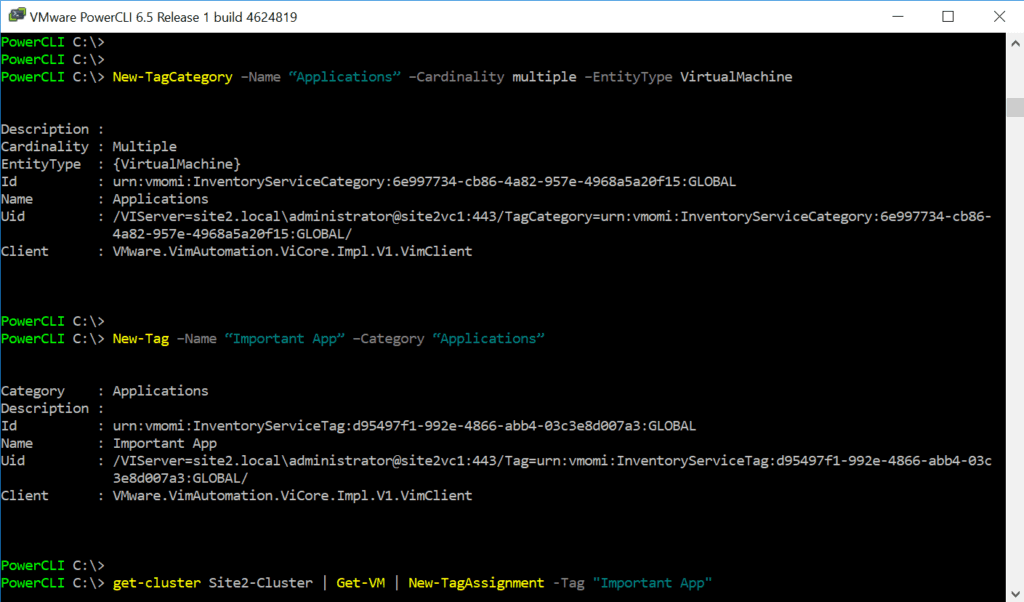This screenshot has height=602, width=1024.
Task: Click the Cardinality value Multiple
Action: 144,147
